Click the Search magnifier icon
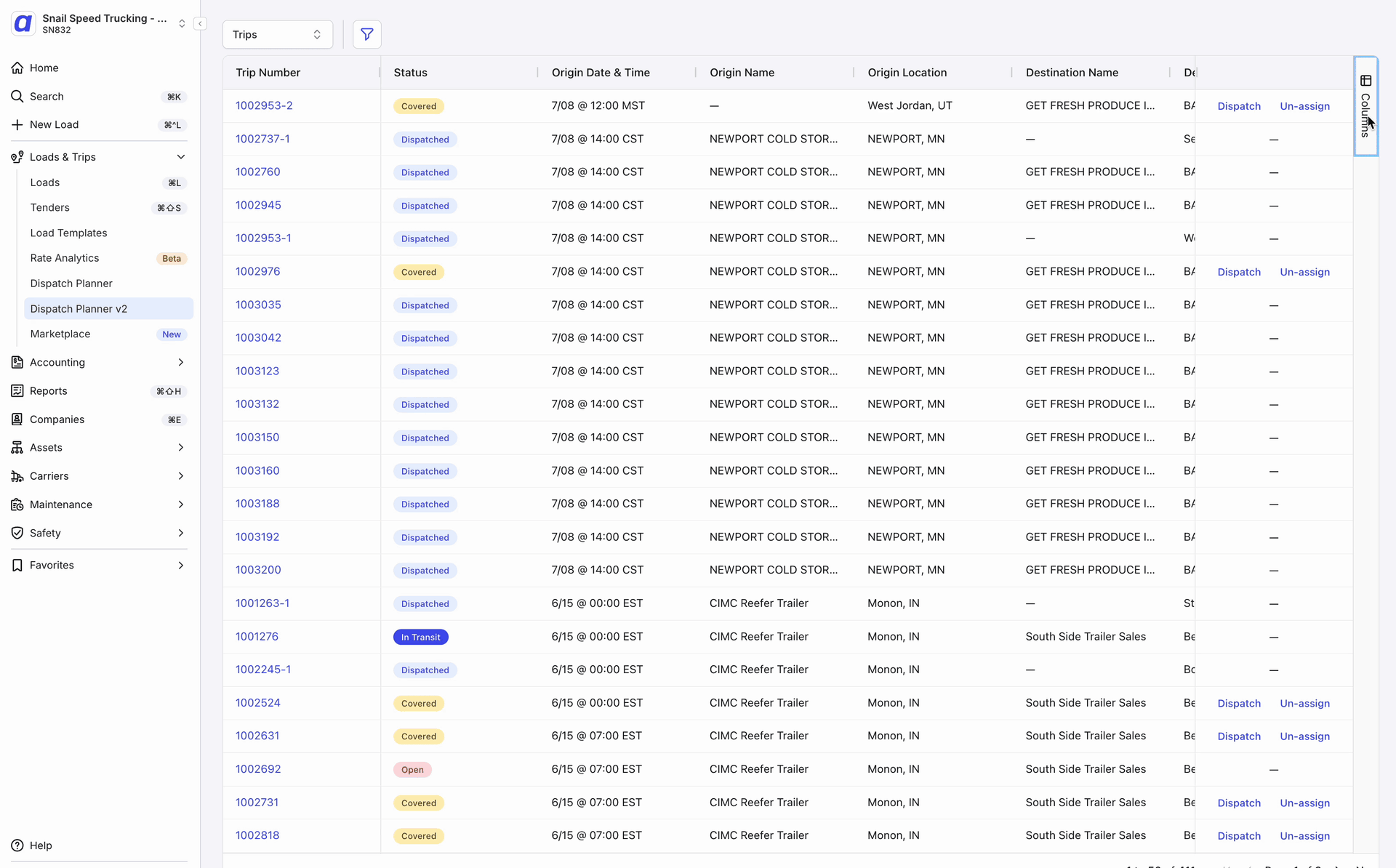The width and height of the screenshot is (1396, 868). (17, 96)
